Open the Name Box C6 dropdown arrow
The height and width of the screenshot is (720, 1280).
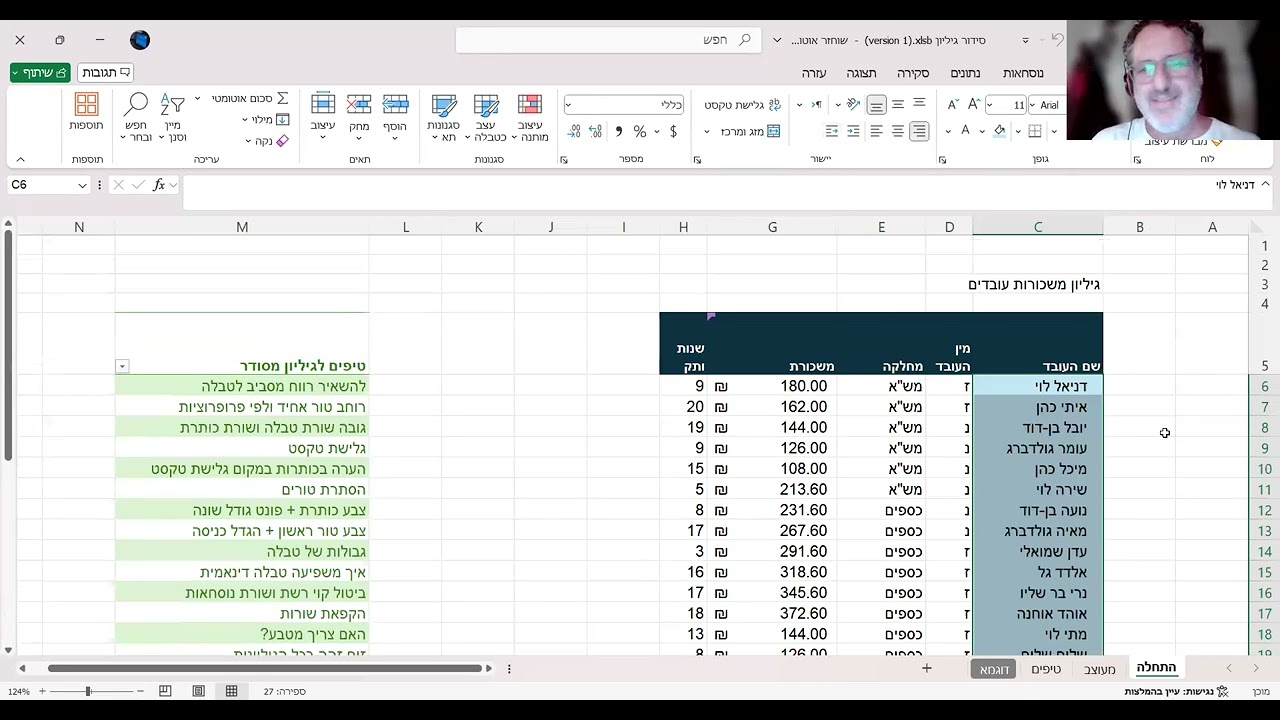[82, 185]
